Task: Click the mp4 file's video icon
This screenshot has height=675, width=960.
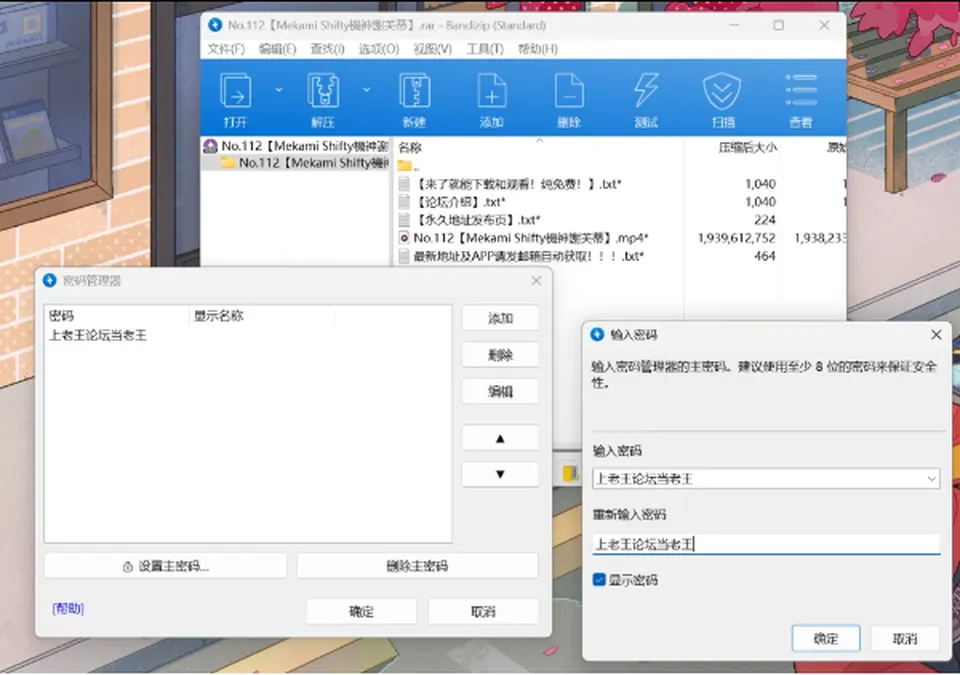Action: coord(404,238)
